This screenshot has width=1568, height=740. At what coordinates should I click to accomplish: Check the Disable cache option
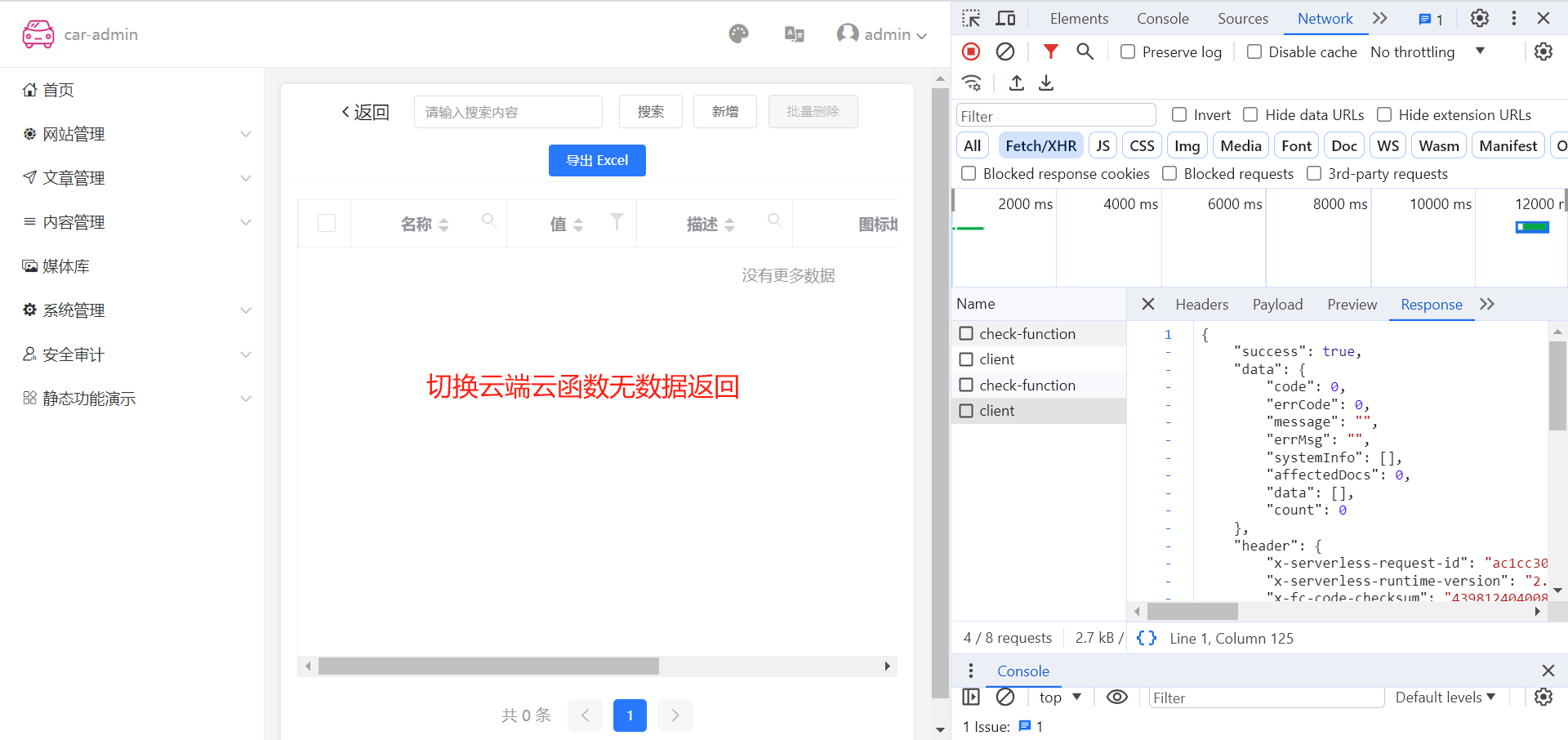tap(1254, 51)
